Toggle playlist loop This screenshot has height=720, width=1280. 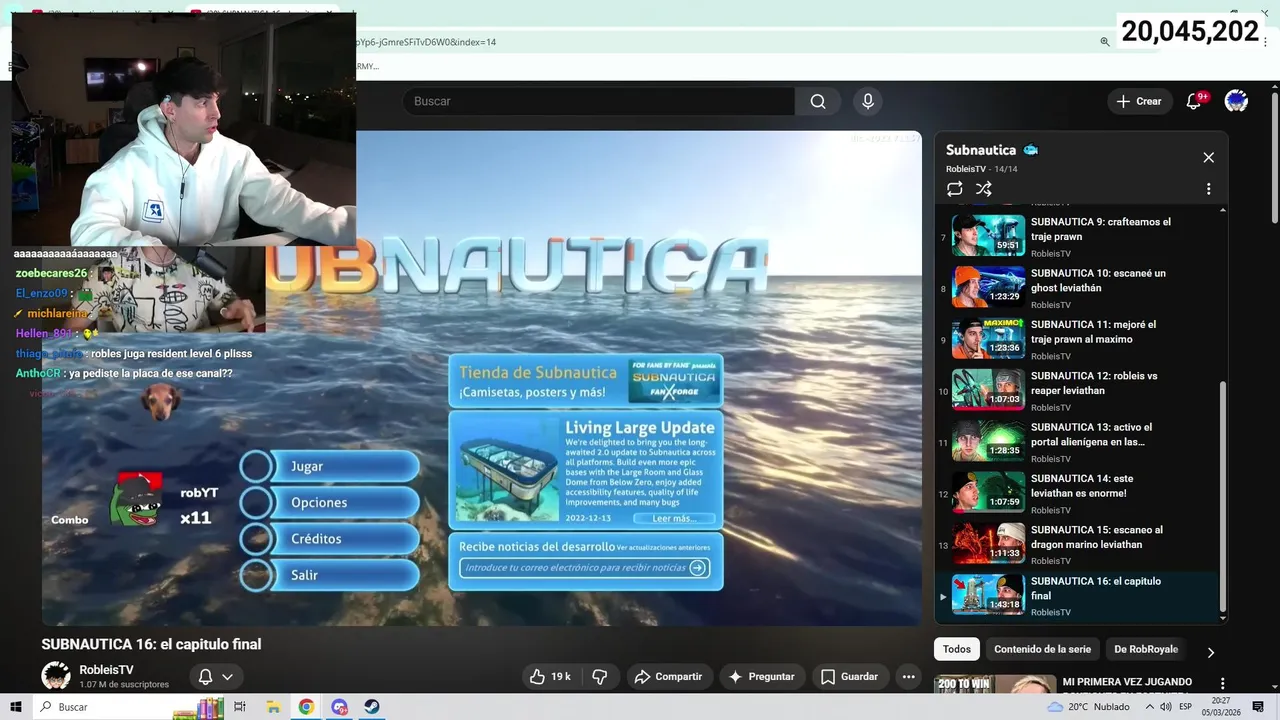pos(955,189)
